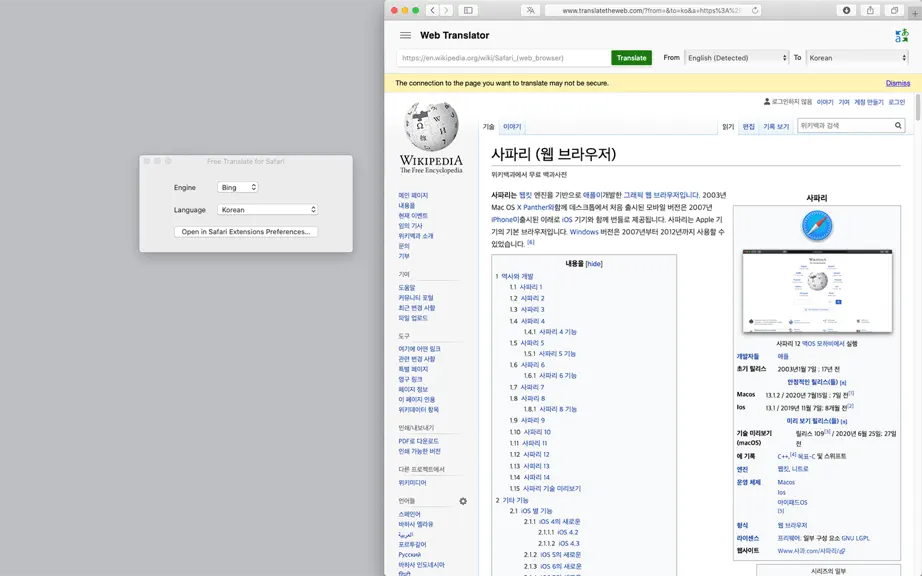Image resolution: width=922 pixels, height=576 pixels.
Task: Open the Language dropdown set to Korean
Action: (268, 209)
